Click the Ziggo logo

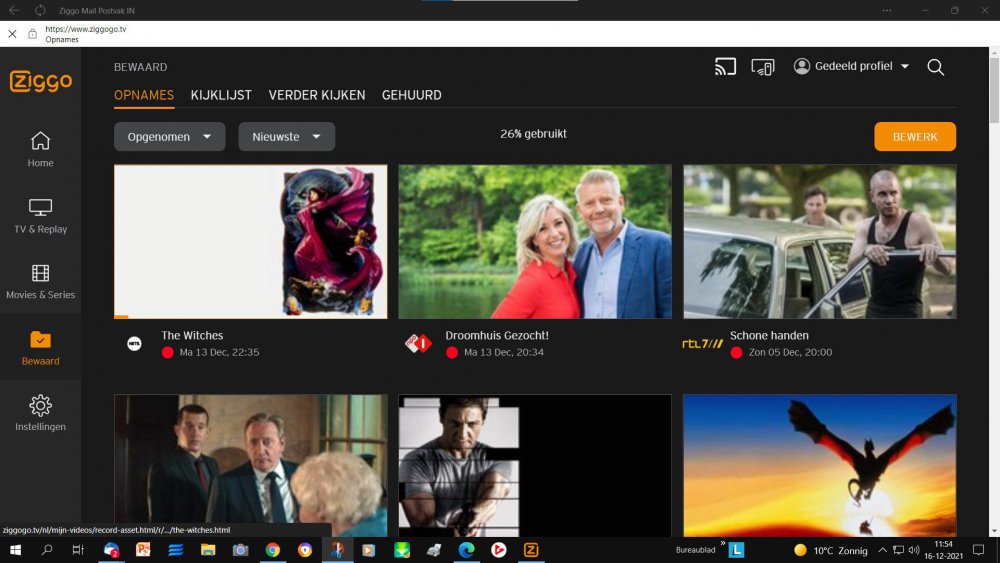(x=41, y=81)
